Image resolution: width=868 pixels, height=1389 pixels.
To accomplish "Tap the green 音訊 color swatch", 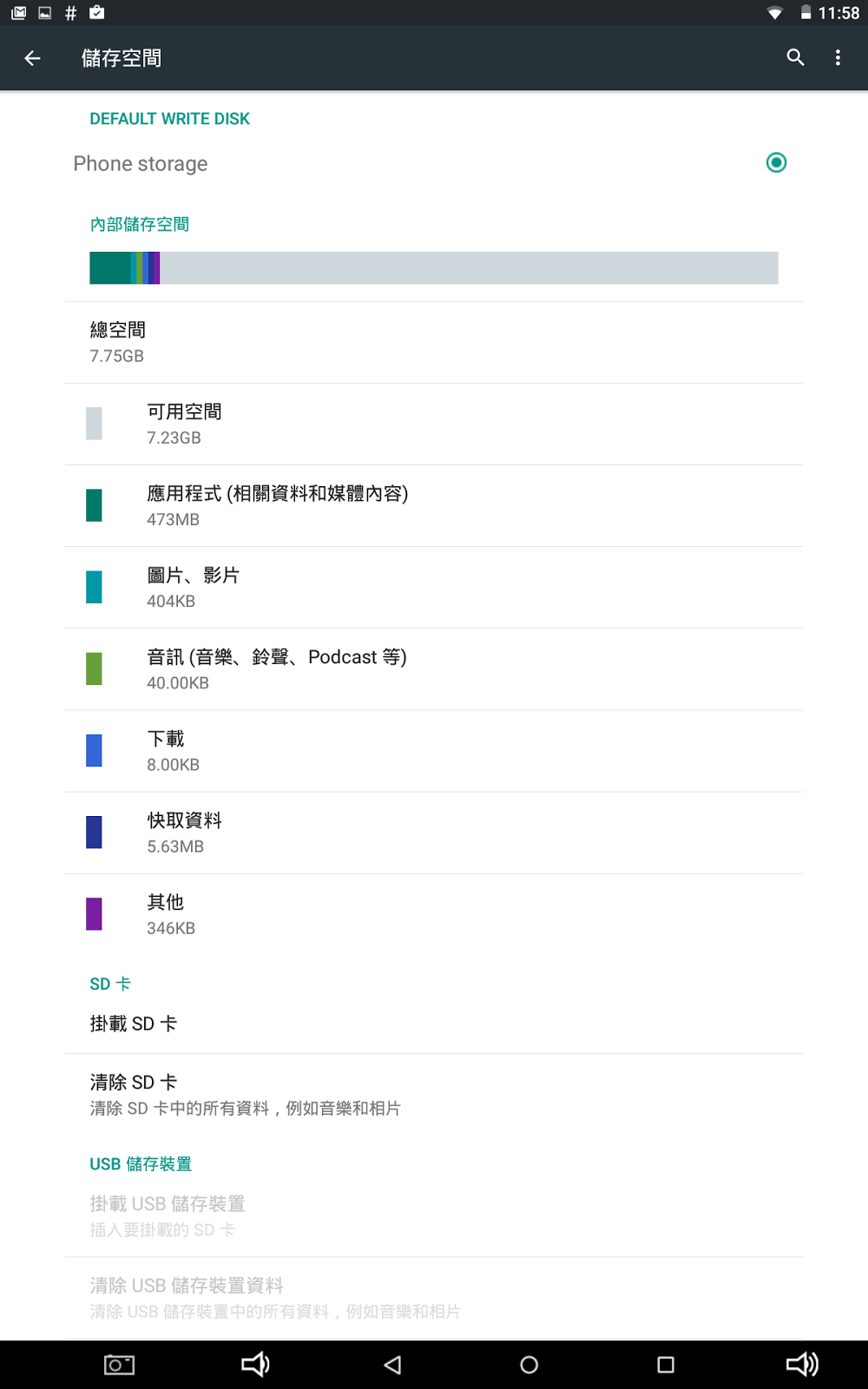I will pyautogui.click(x=94, y=669).
